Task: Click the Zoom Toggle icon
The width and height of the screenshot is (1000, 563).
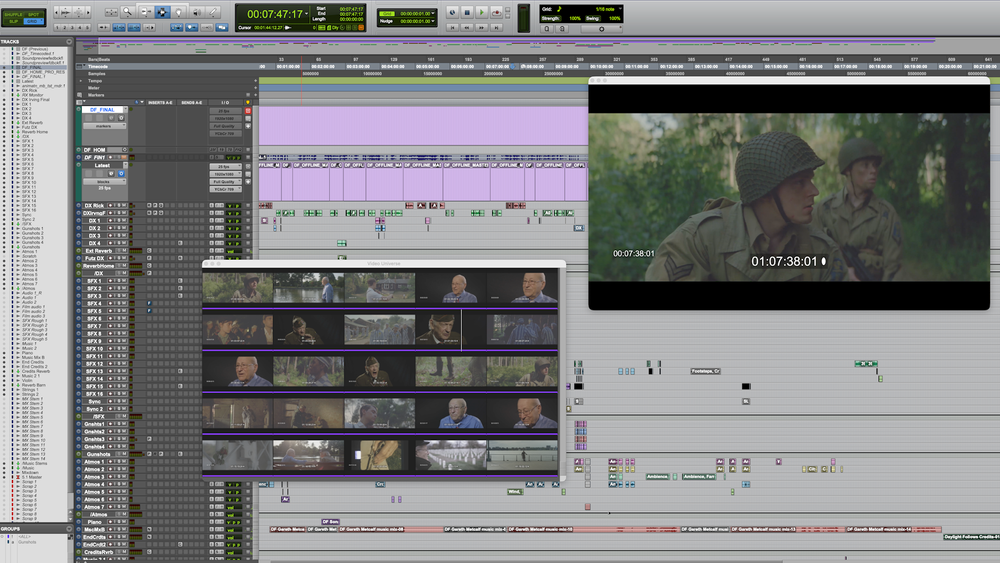Action: point(112,12)
